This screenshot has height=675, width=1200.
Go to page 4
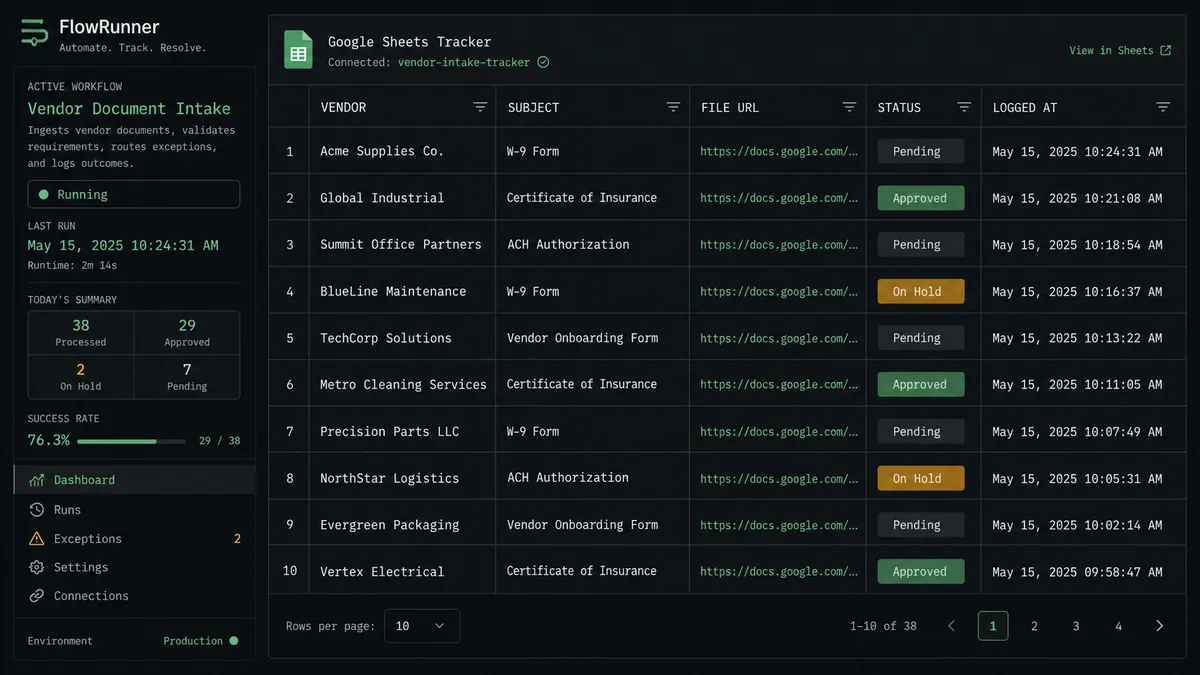click(1118, 626)
